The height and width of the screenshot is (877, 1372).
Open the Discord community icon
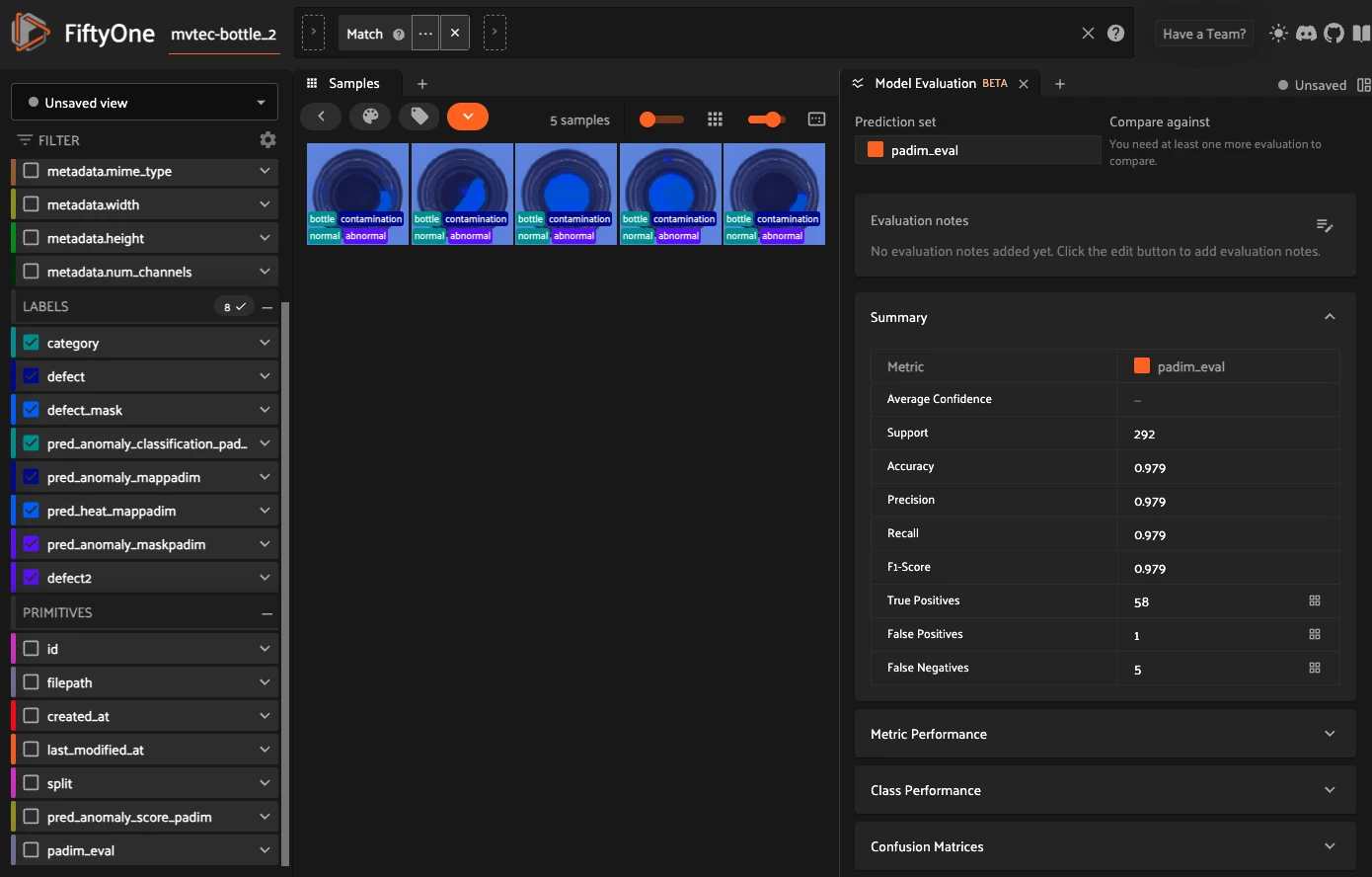[x=1306, y=34]
